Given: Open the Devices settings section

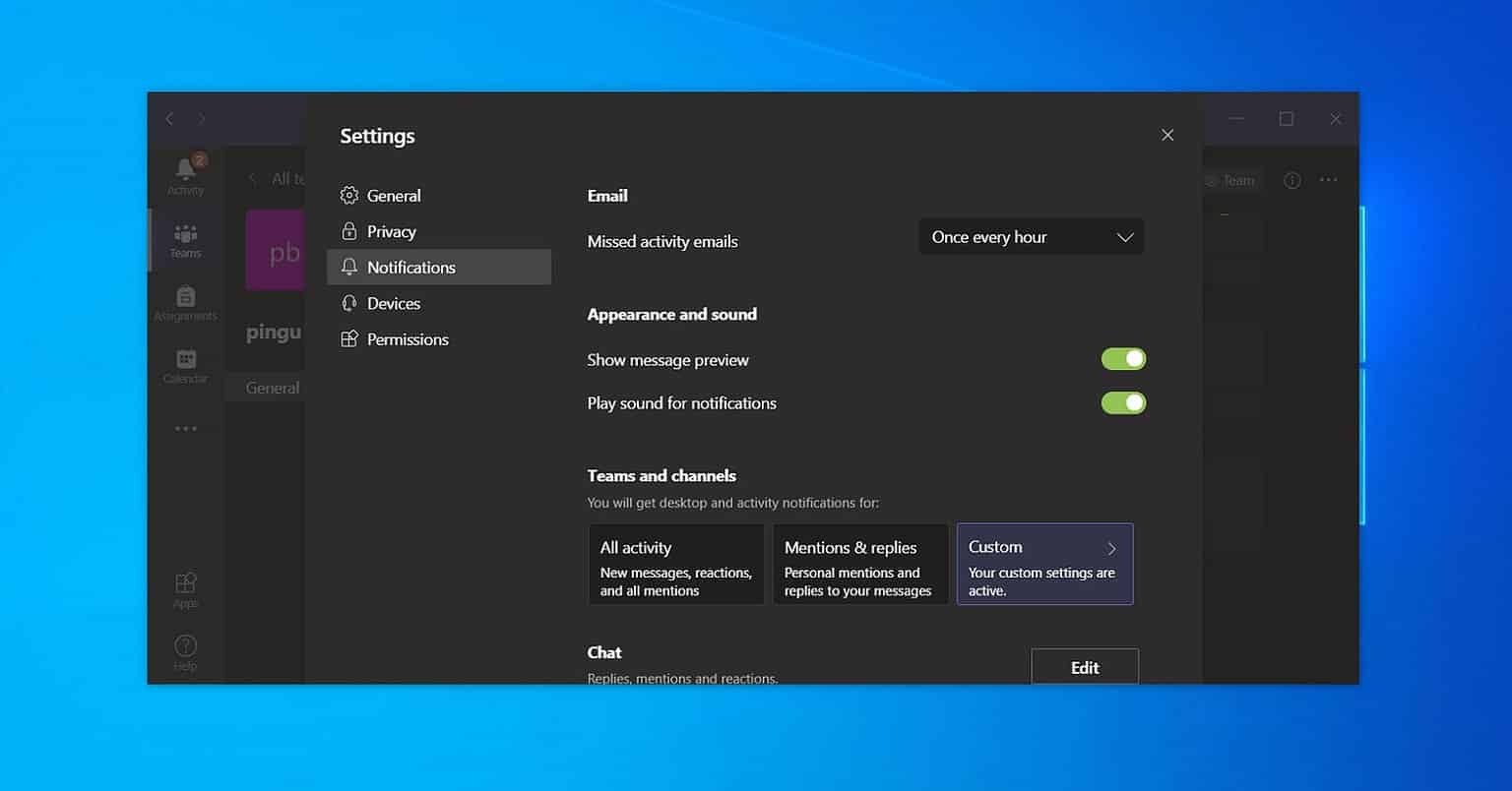Looking at the screenshot, I should [x=393, y=303].
